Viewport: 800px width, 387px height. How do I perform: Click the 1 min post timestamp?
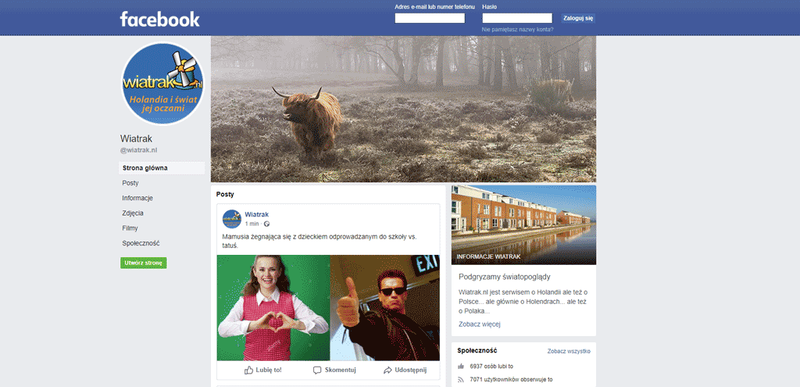[x=252, y=224]
